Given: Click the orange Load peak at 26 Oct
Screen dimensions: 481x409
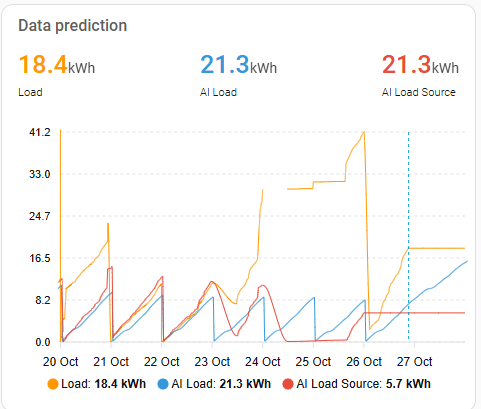Looking at the screenshot, I should 364,133.
